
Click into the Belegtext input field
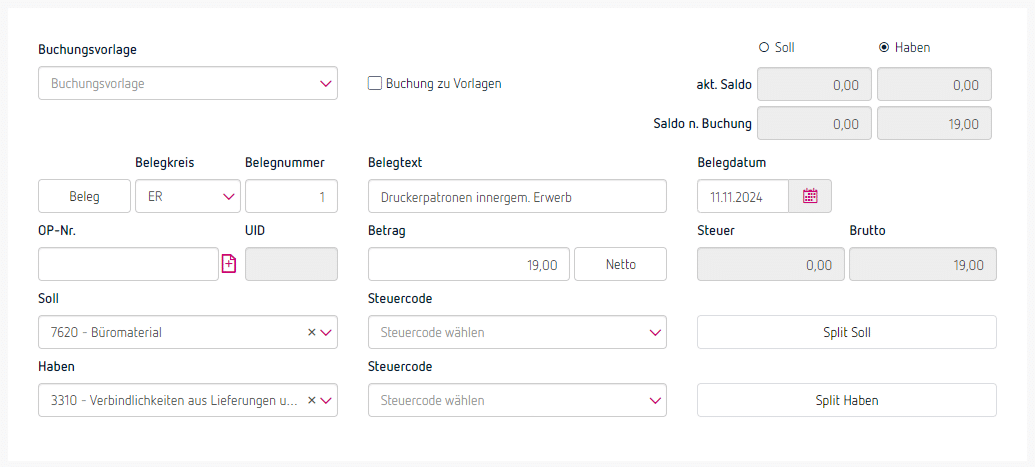pos(517,197)
